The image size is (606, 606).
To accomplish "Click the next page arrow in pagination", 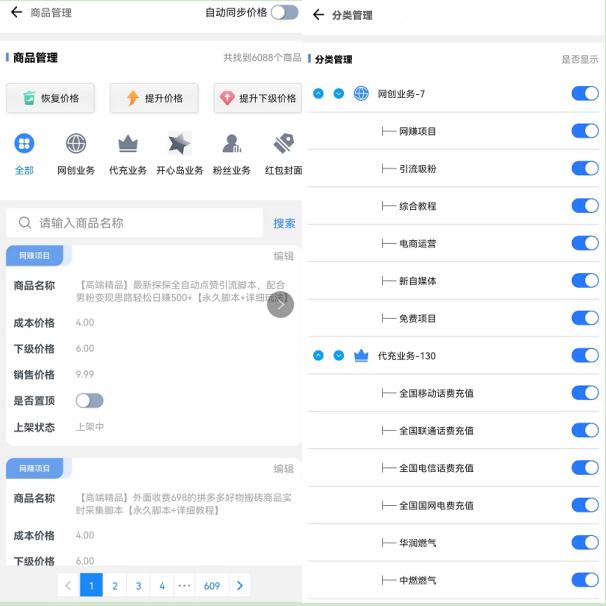I will tap(240, 586).
